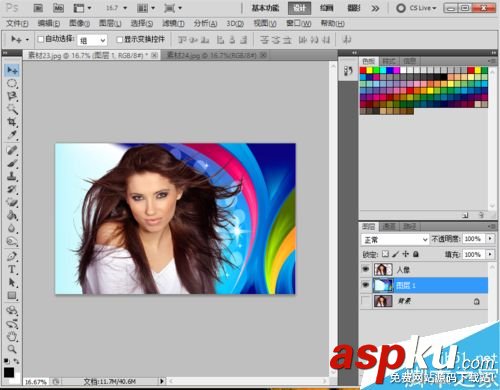Screen dimensions: 500x390
Task: Select the Hand tool
Action: pyautogui.click(x=12, y=337)
